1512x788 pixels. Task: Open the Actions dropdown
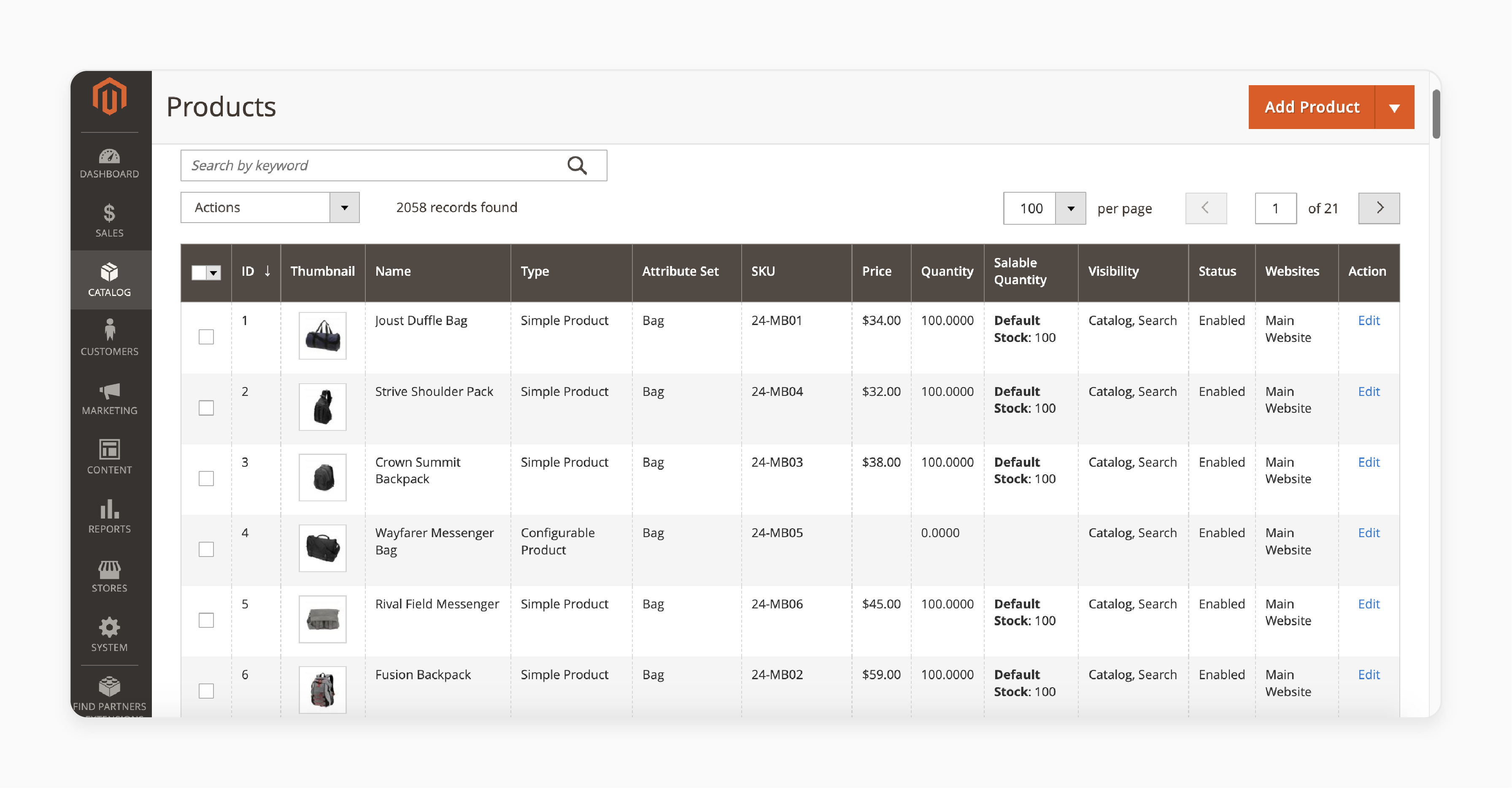click(270, 208)
